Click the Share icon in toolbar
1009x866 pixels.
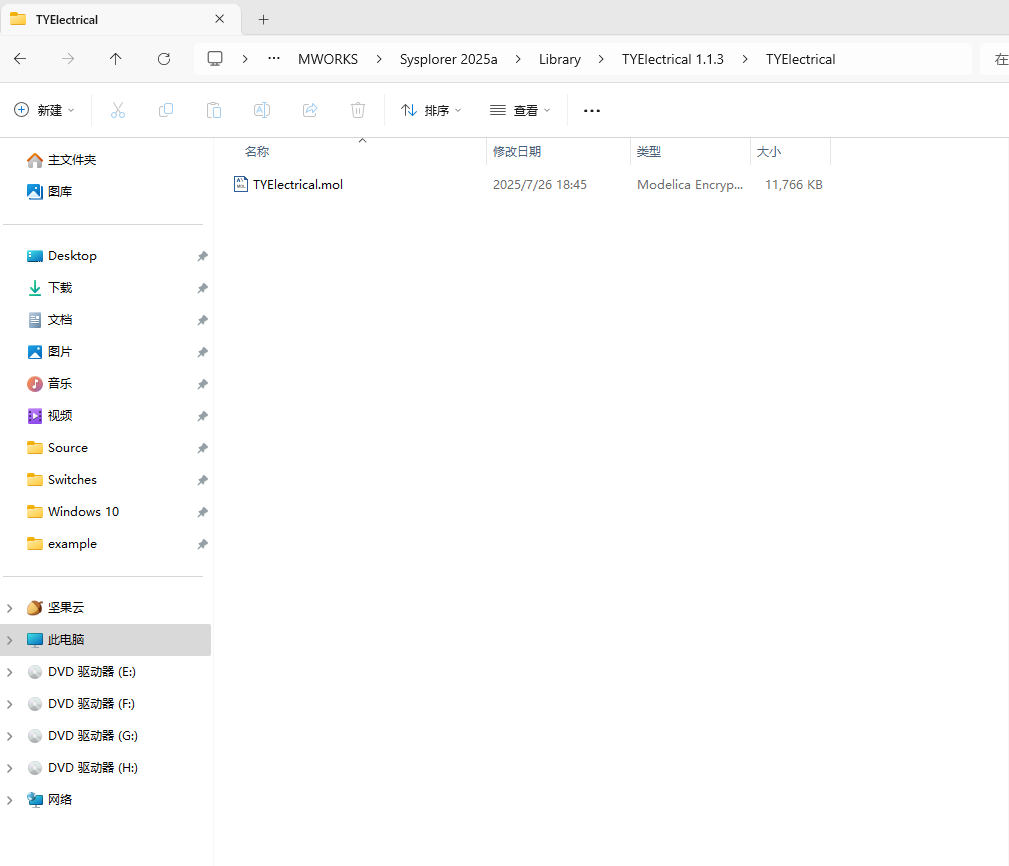[310, 110]
